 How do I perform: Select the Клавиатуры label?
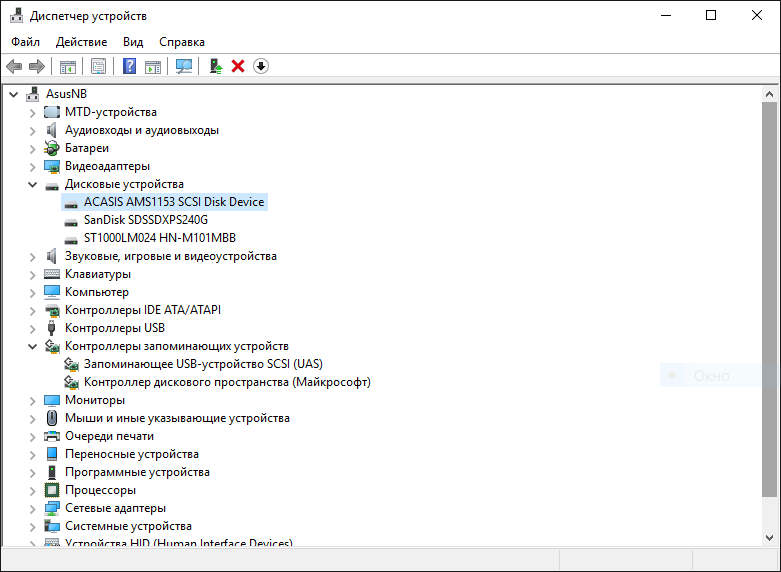click(98, 274)
